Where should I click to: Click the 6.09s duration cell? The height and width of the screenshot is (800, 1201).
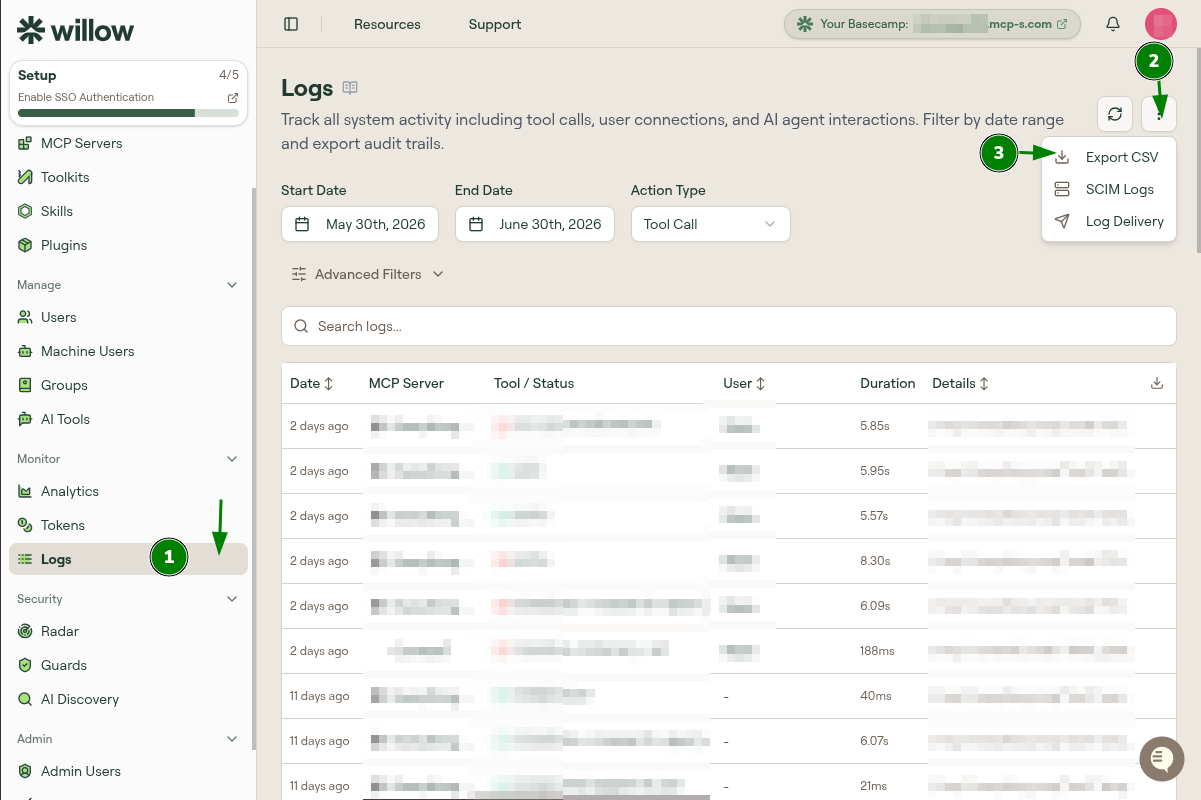pyautogui.click(x=875, y=606)
